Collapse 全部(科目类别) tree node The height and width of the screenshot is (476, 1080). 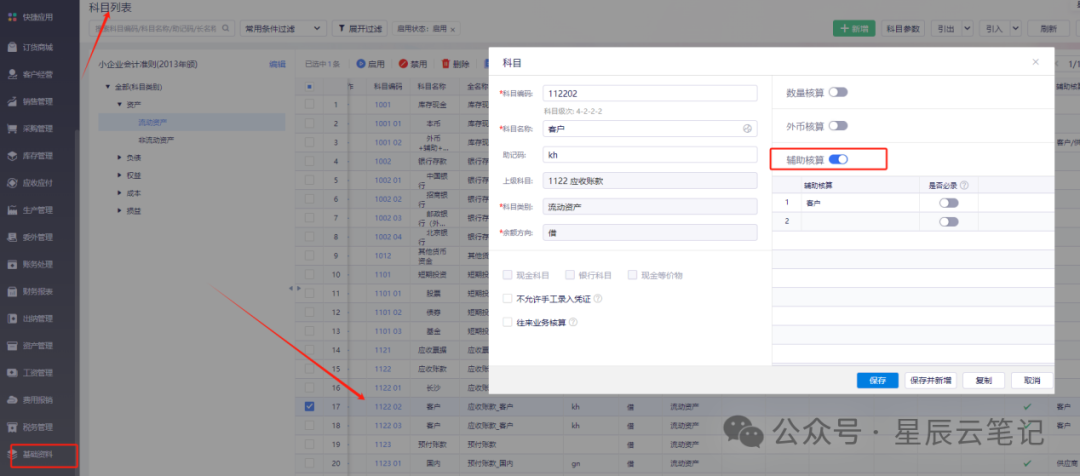point(107,87)
